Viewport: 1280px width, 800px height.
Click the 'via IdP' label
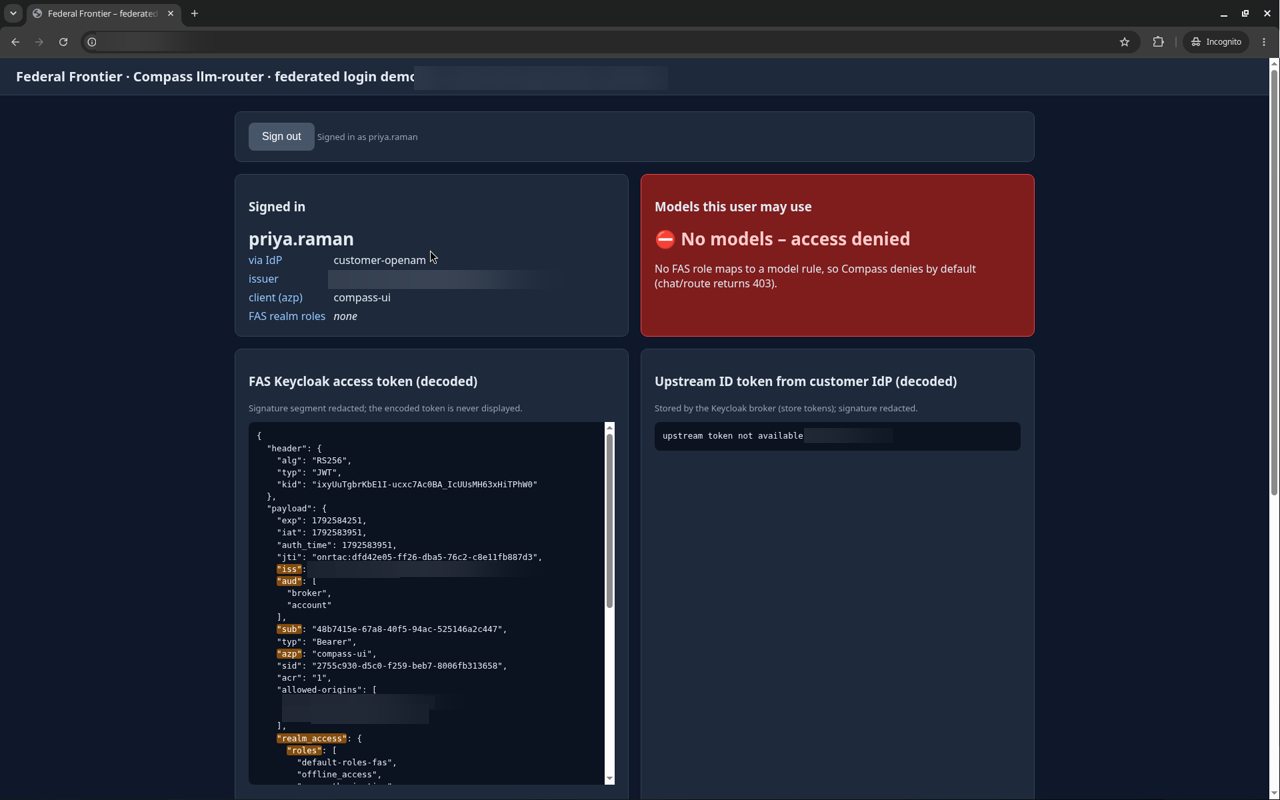(265, 260)
